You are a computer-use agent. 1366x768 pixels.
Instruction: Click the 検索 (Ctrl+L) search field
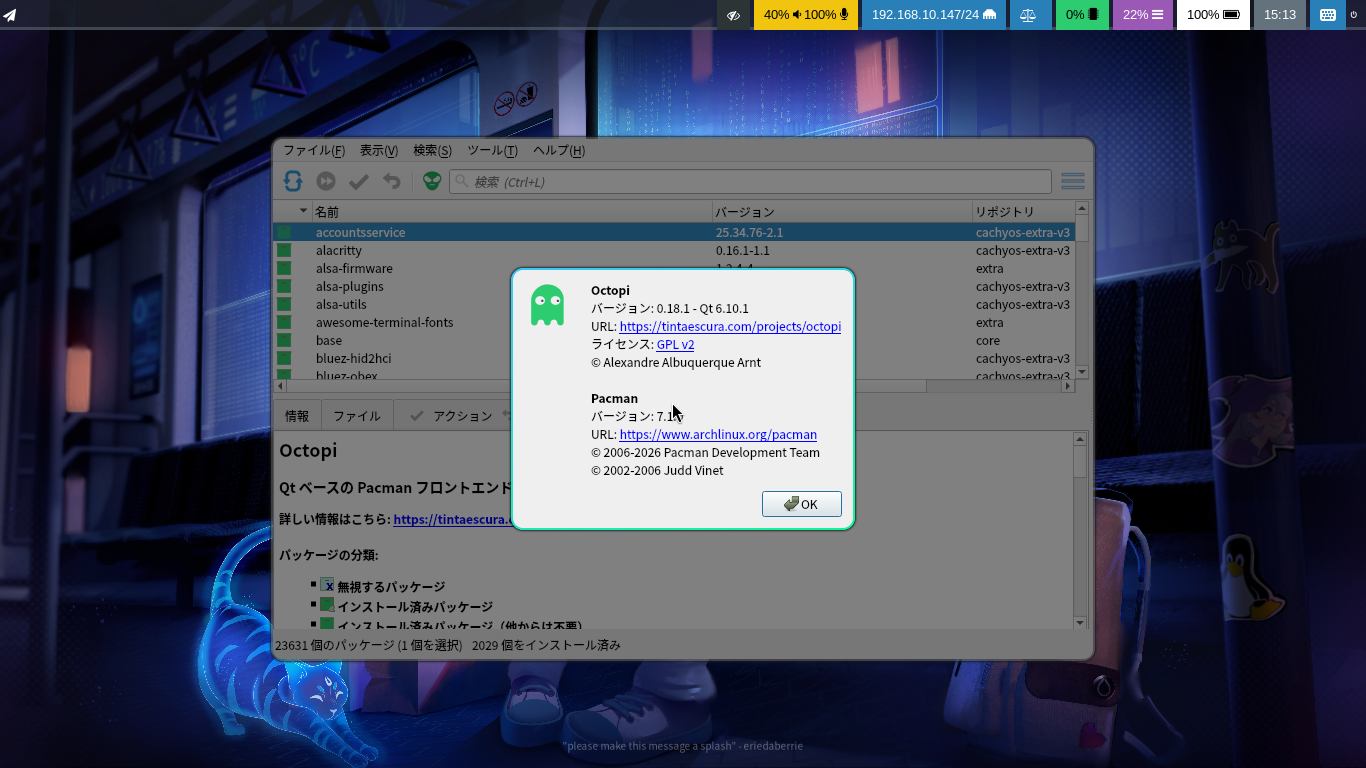[x=750, y=182]
